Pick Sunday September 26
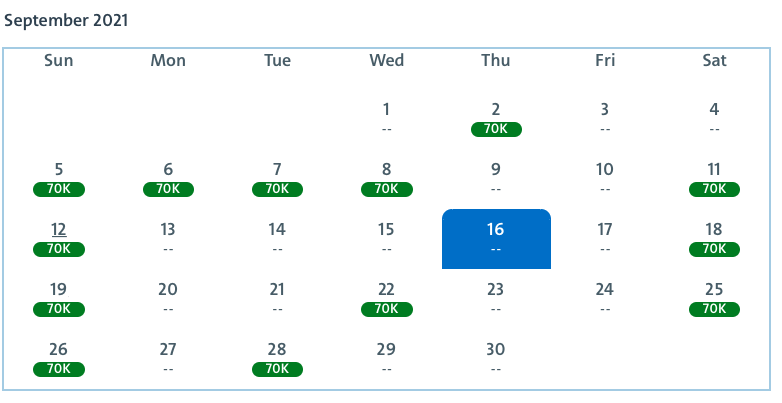Screen dimensions: 782x403 point(59,358)
